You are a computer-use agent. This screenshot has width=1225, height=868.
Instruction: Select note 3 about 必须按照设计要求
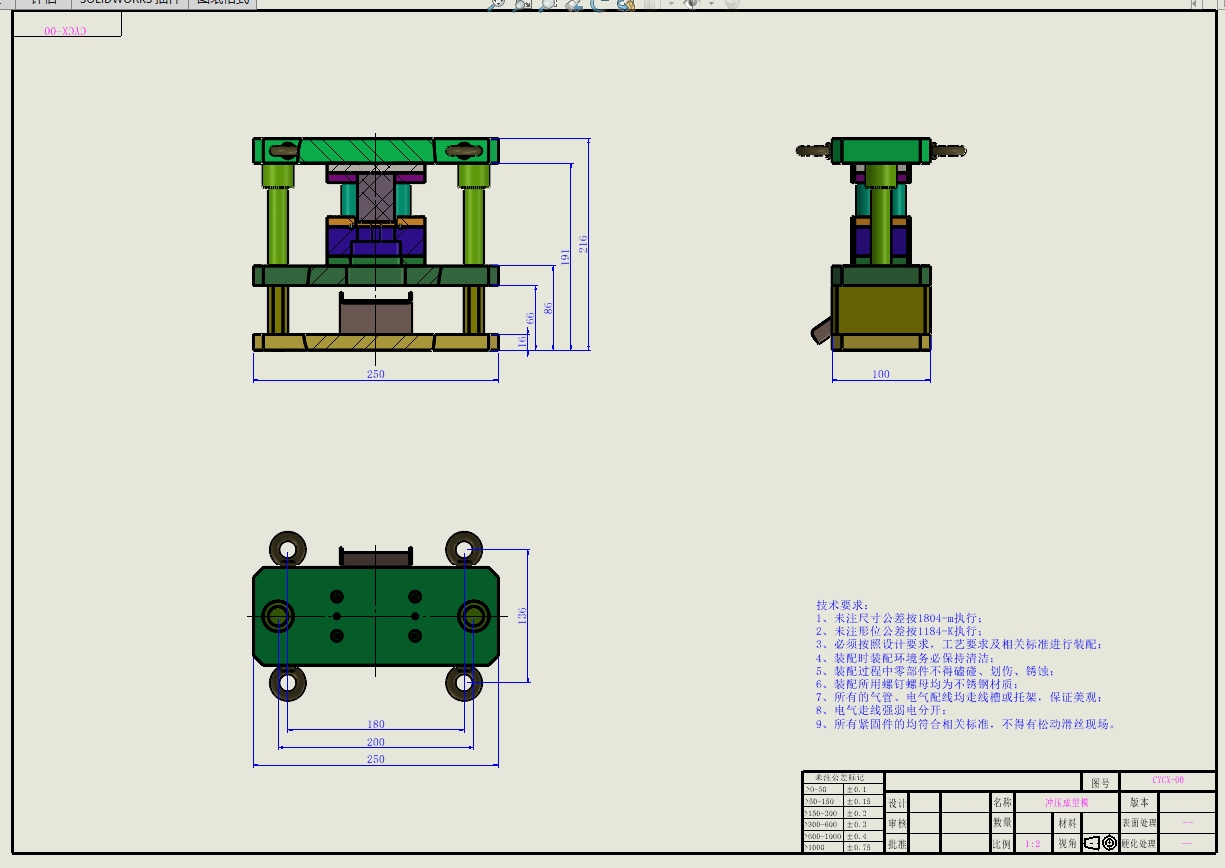960,645
